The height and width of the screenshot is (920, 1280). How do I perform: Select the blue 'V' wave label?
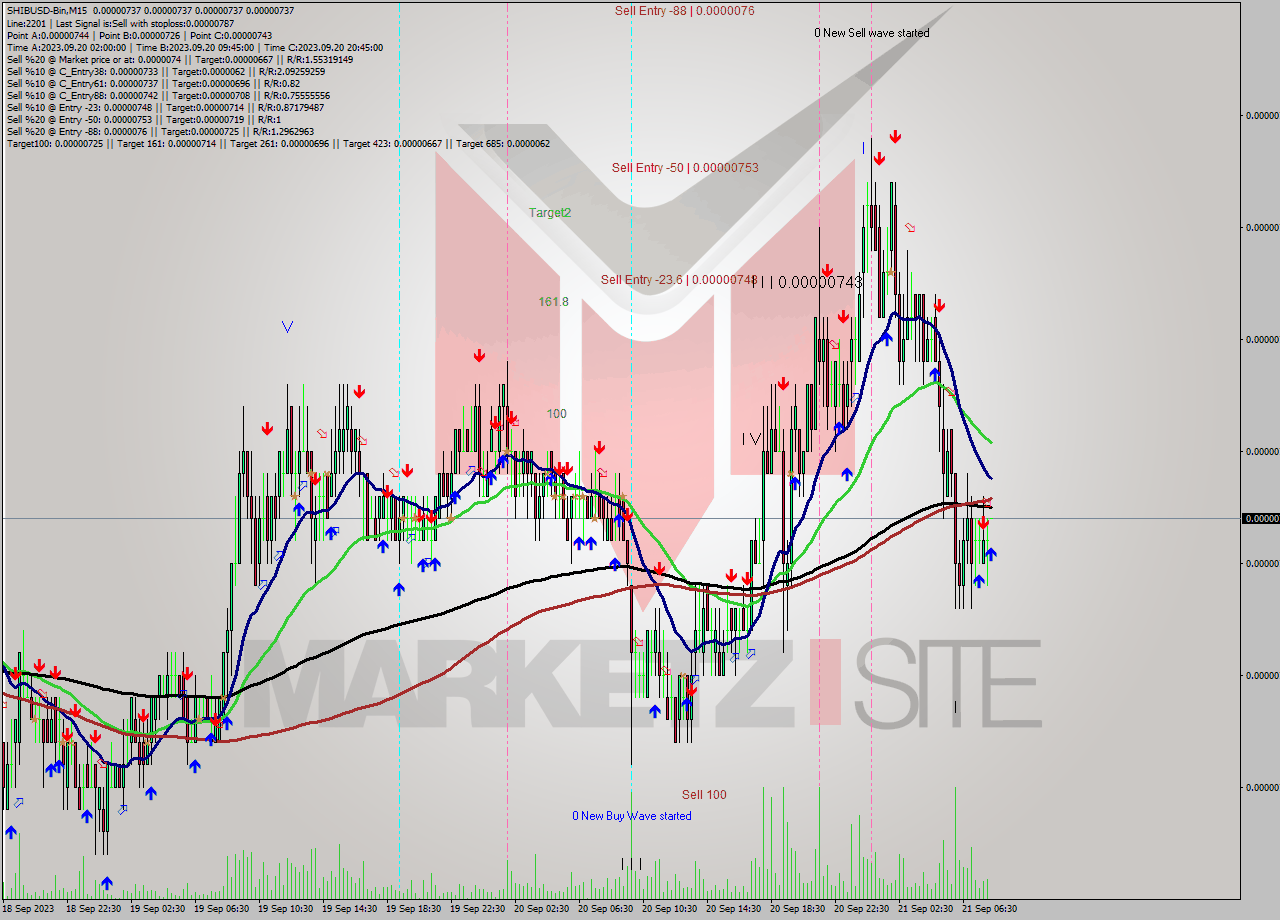pos(288,327)
